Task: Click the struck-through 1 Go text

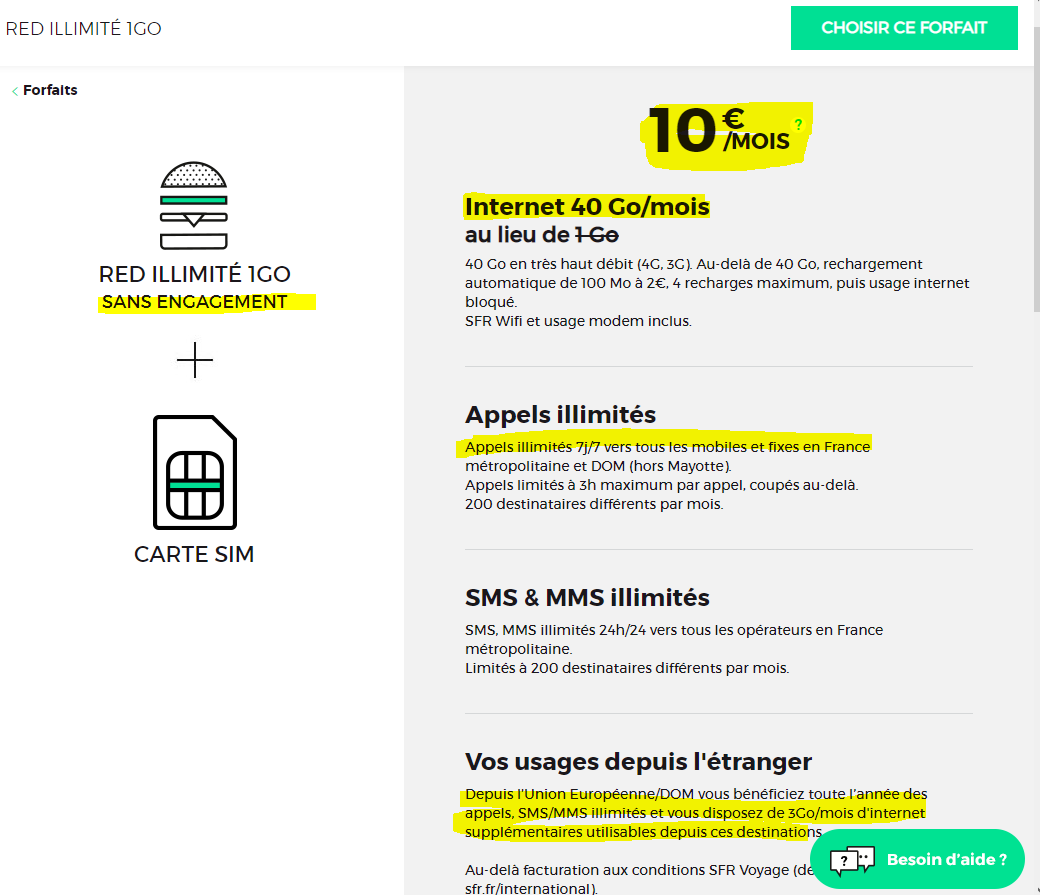Action: click(x=596, y=235)
